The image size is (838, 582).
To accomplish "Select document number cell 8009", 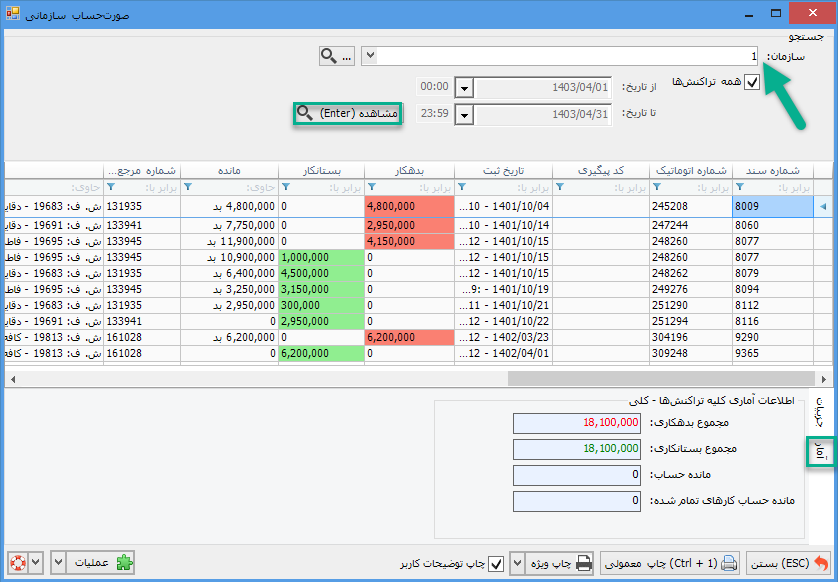I will [773, 206].
